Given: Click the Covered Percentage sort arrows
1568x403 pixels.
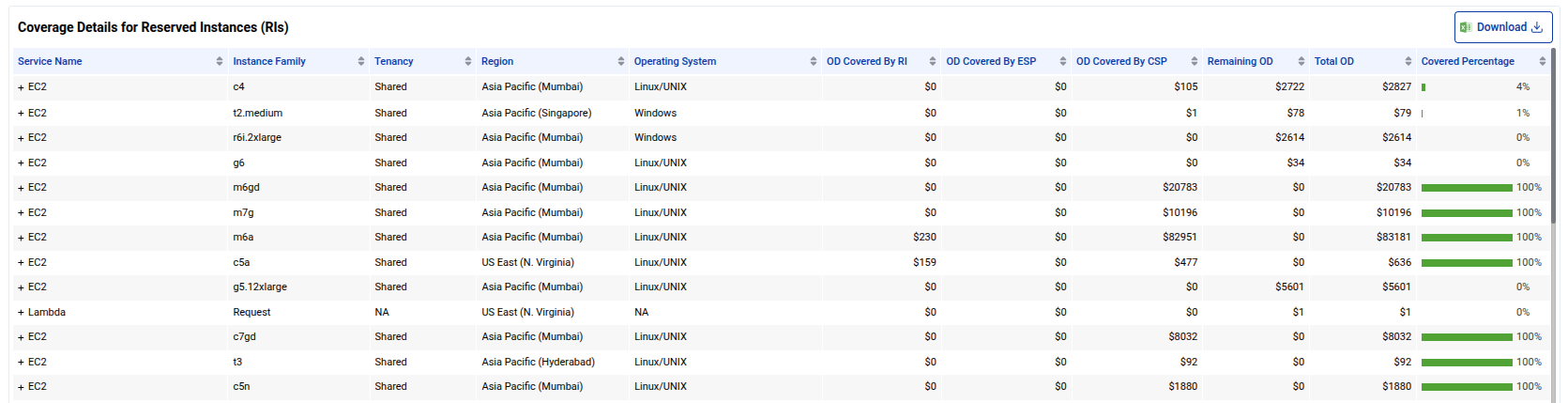Looking at the screenshot, I should tap(1543, 61).
